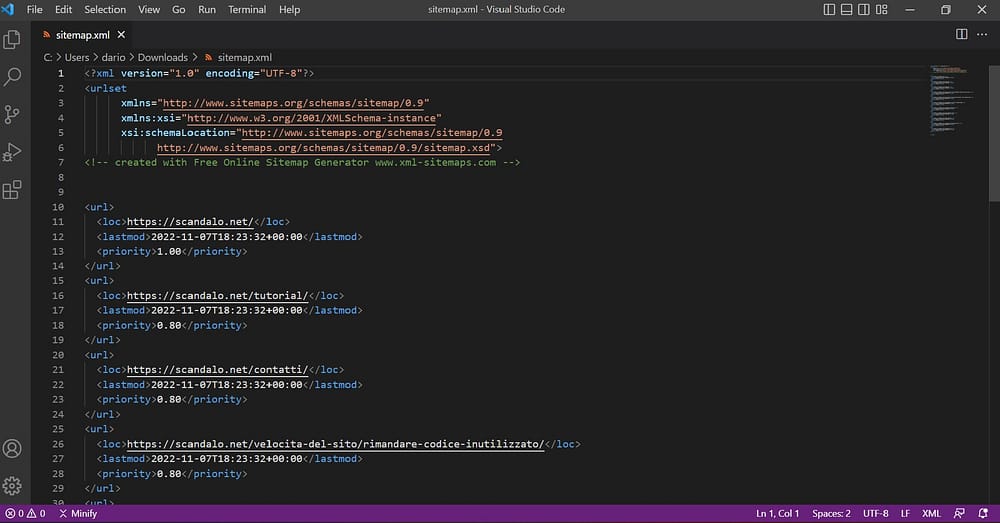The height and width of the screenshot is (523, 1000).
Task: Click line number 25 in gutter
Action: tap(58, 429)
